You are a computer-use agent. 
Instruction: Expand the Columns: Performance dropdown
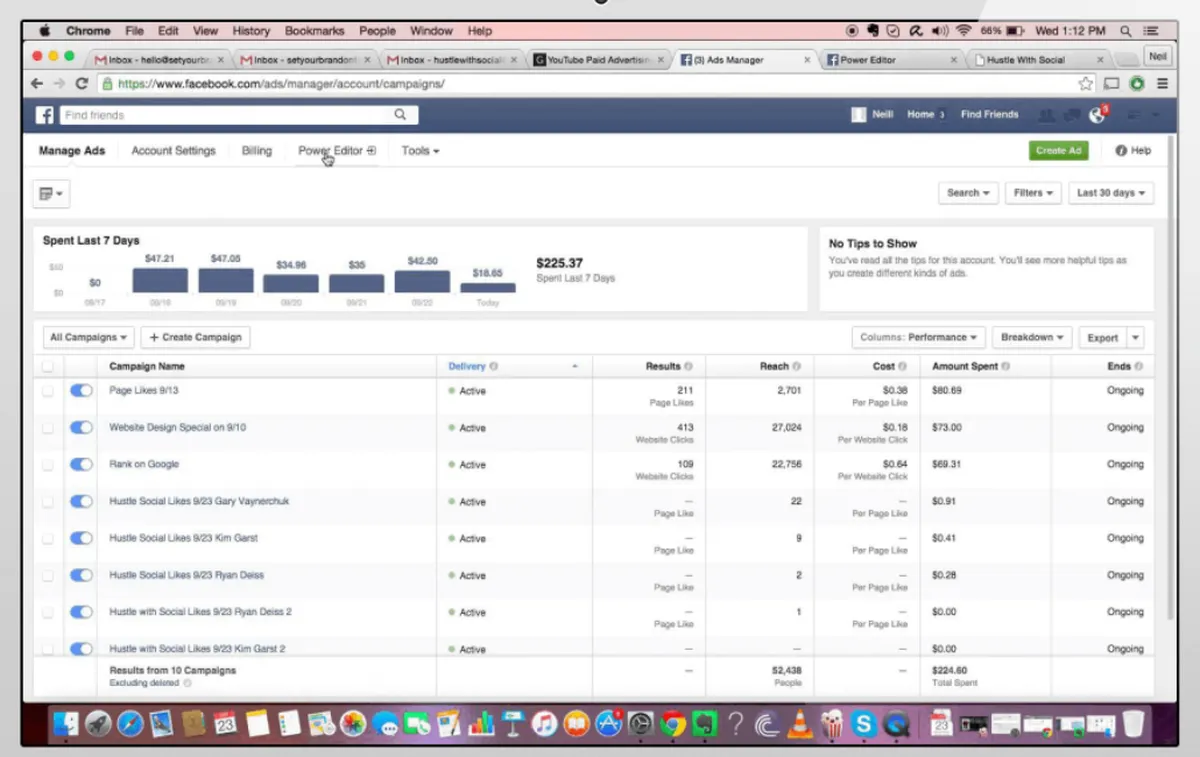pos(919,338)
